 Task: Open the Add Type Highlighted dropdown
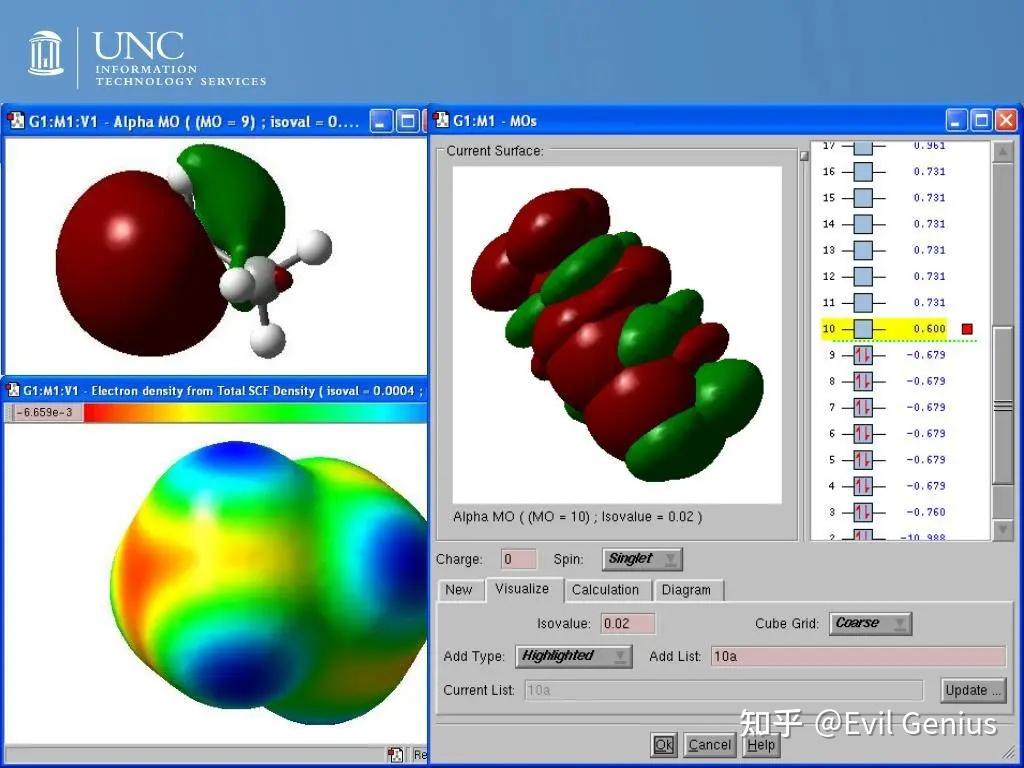click(x=573, y=656)
